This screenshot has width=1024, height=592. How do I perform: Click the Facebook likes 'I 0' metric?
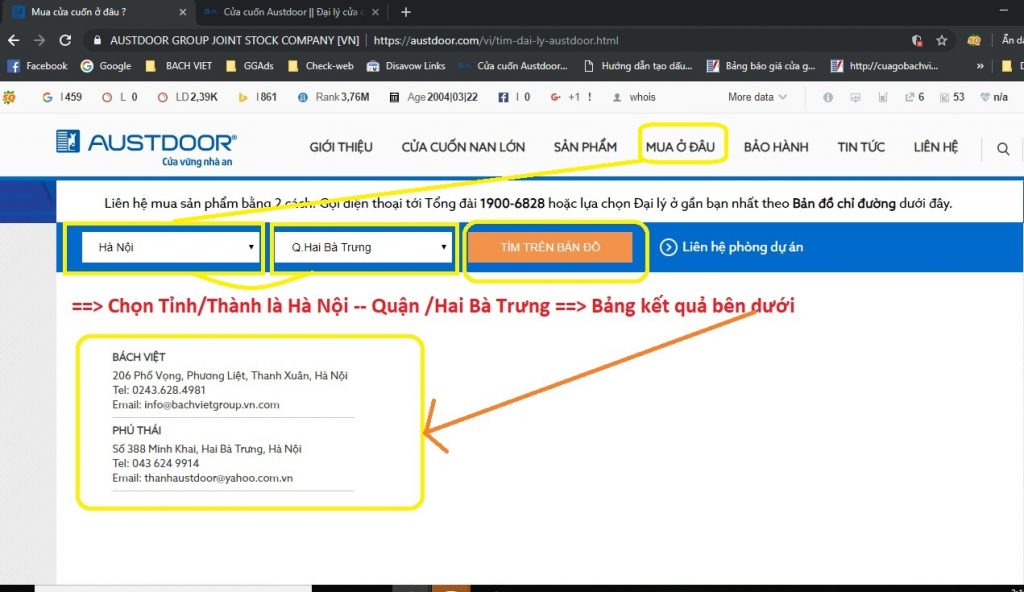point(514,97)
